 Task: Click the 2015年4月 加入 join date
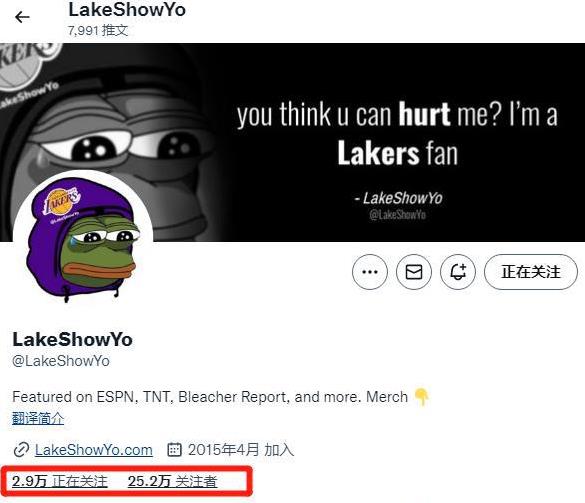pos(241,450)
